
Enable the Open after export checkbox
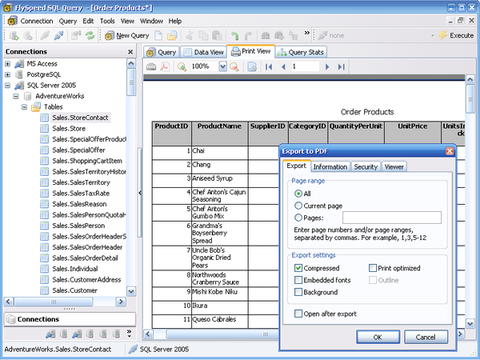tap(298, 314)
